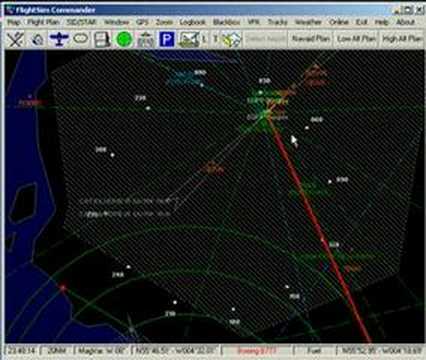Open the Logbook menu
The height and width of the screenshot is (360, 426).
193,22
